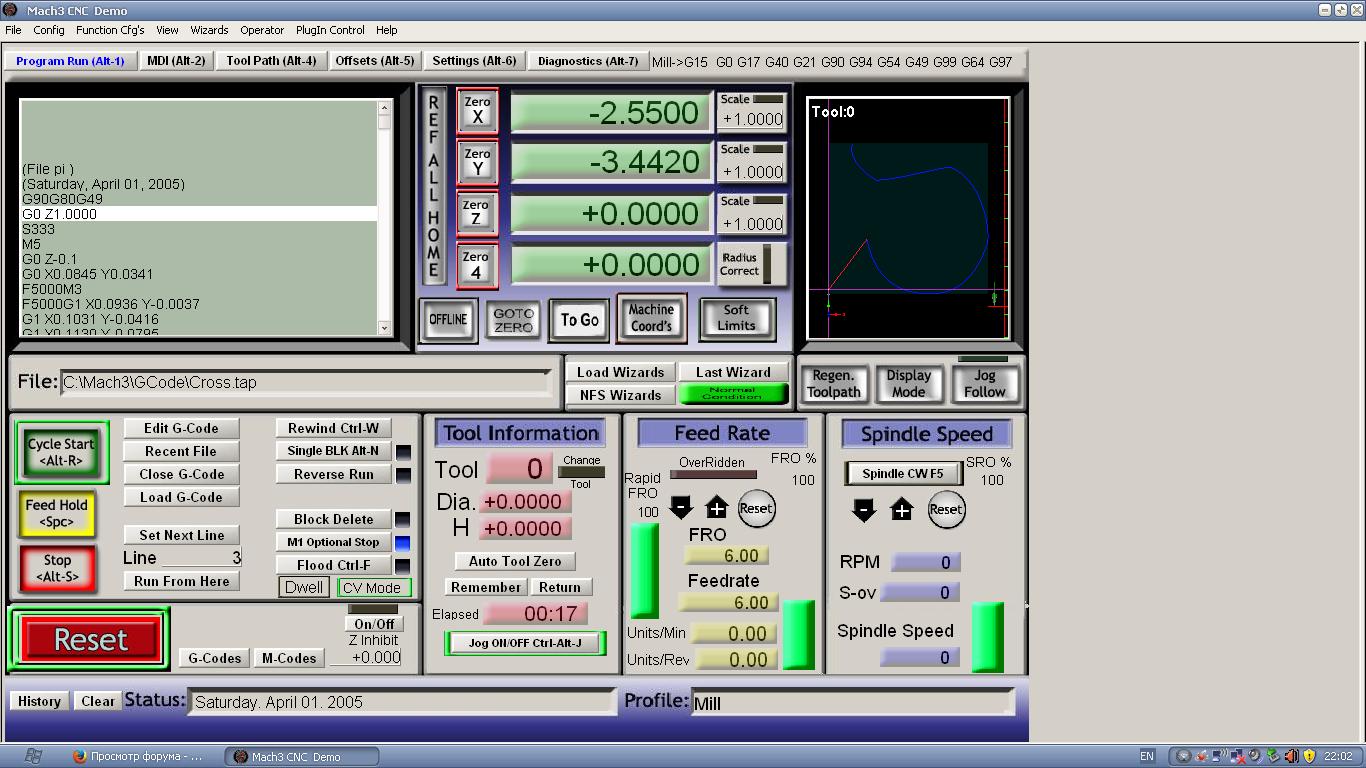Viewport: 1366px width, 768px height.
Task: Open the Settings (Alt-6) tab
Action: pyautogui.click(x=474, y=61)
